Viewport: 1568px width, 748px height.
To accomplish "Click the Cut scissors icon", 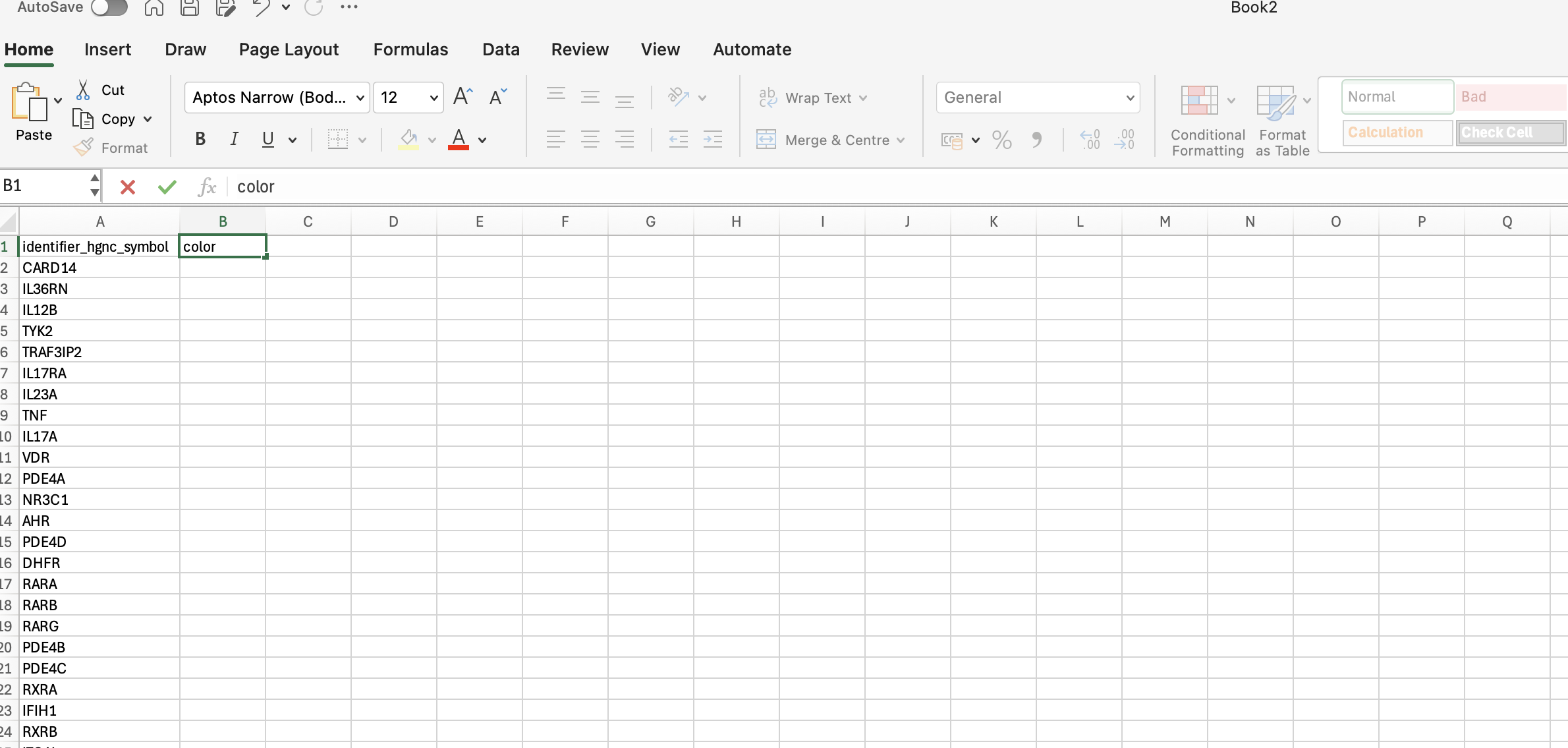I will (x=83, y=90).
